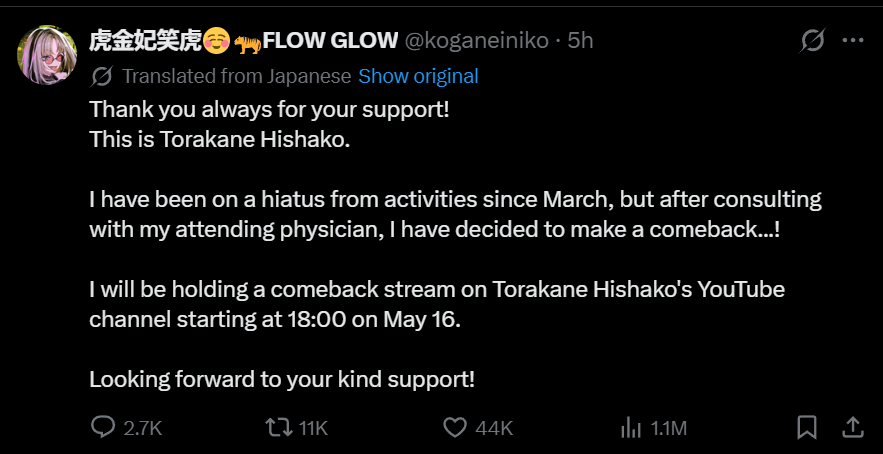883x454 pixels.
Task: Open the three-dot More options menu
Action: (853, 41)
